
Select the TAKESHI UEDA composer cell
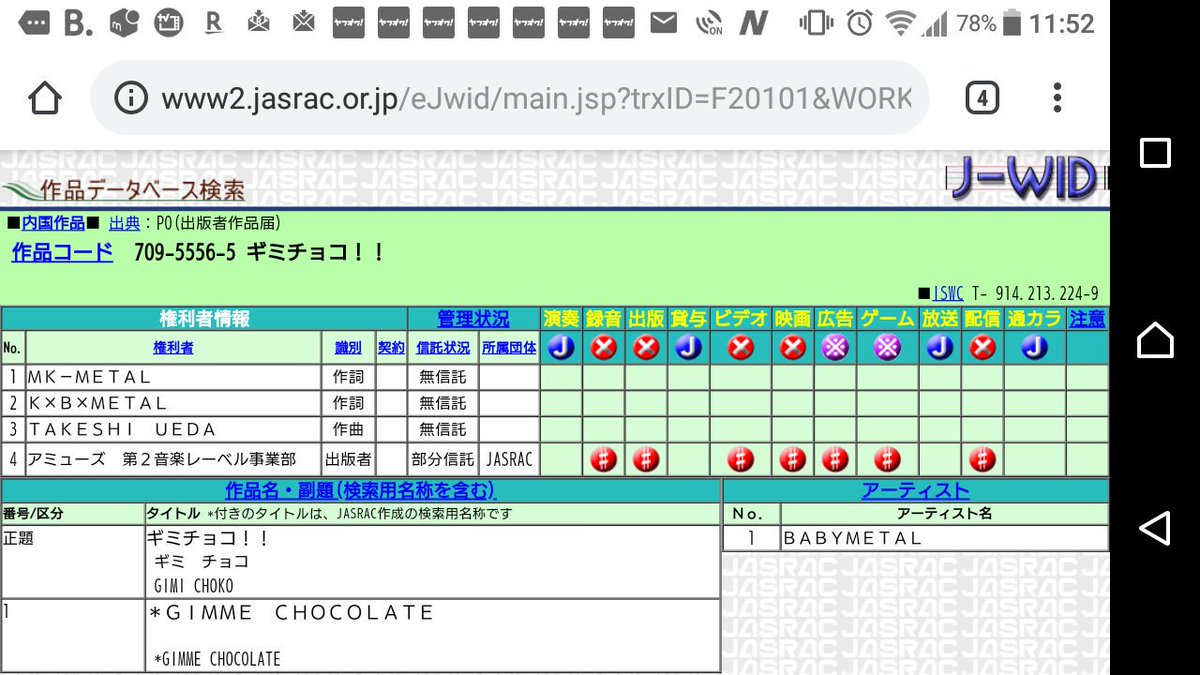tap(174, 429)
